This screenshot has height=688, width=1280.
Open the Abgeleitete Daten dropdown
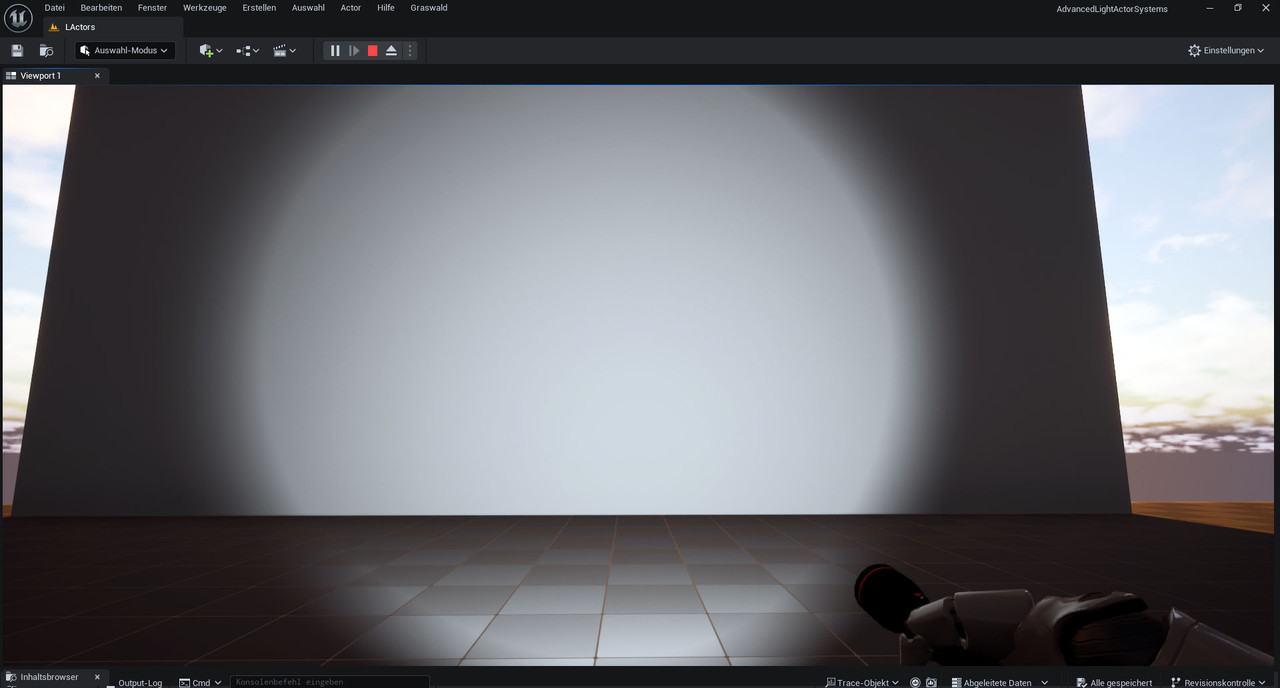[x=999, y=683]
